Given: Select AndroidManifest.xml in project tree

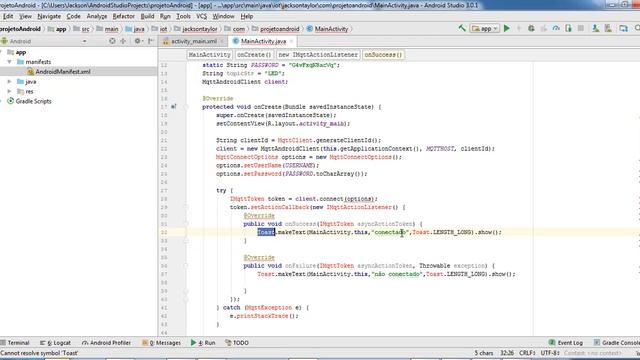Looking at the screenshot, I should 63,71.
